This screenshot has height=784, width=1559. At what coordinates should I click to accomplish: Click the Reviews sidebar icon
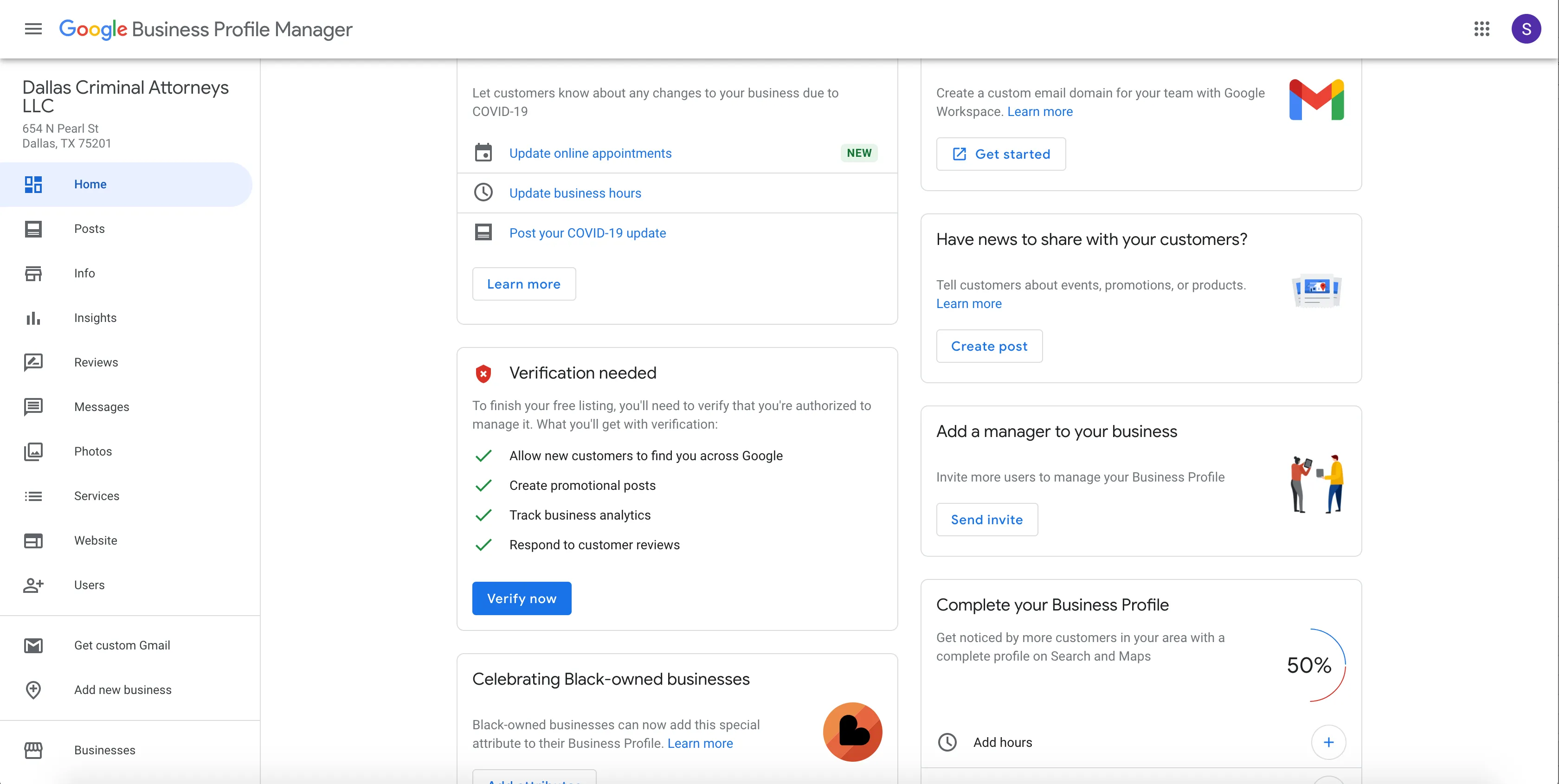pyautogui.click(x=33, y=362)
